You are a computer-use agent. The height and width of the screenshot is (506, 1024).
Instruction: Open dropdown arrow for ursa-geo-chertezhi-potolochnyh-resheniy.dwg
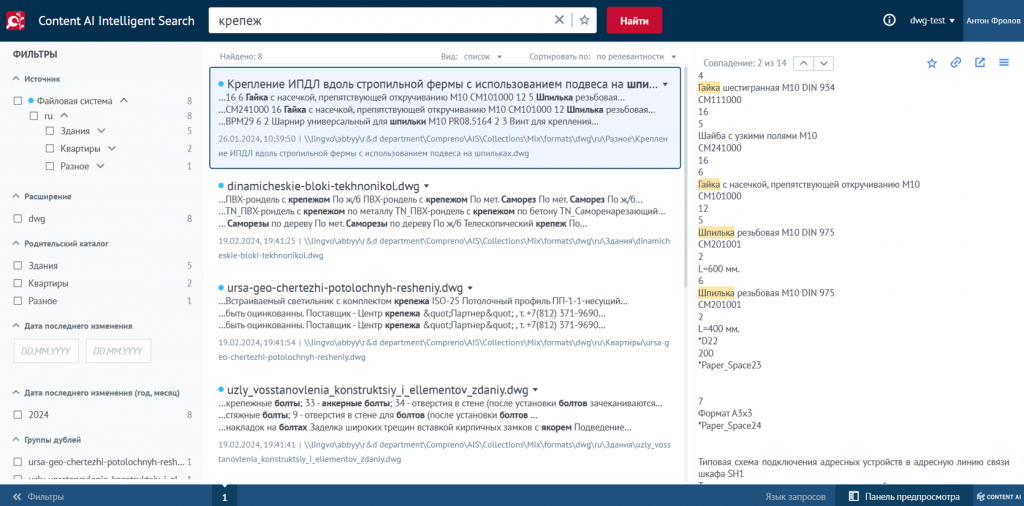470,288
